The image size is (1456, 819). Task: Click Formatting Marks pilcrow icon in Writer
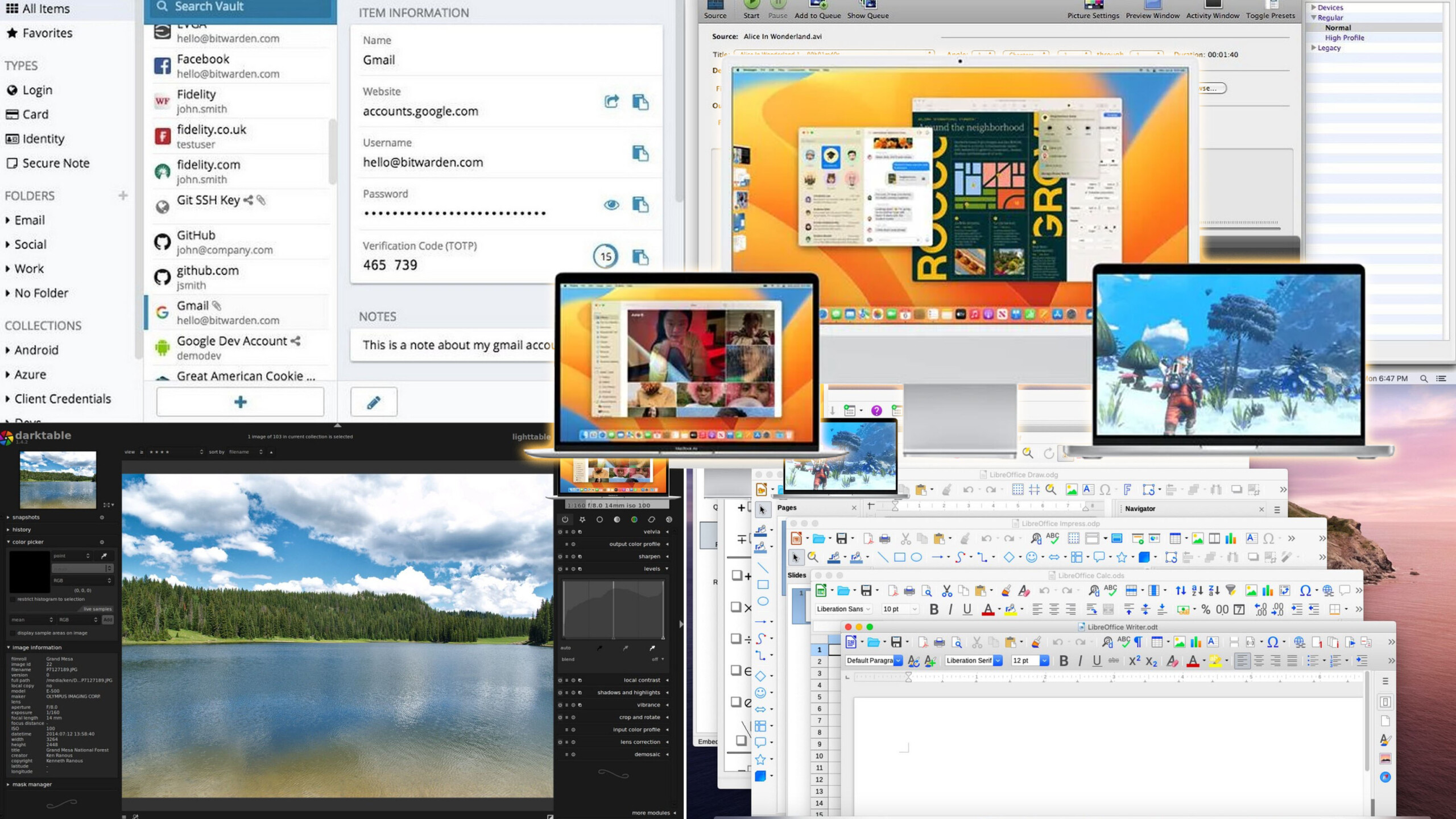click(x=1138, y=642)
